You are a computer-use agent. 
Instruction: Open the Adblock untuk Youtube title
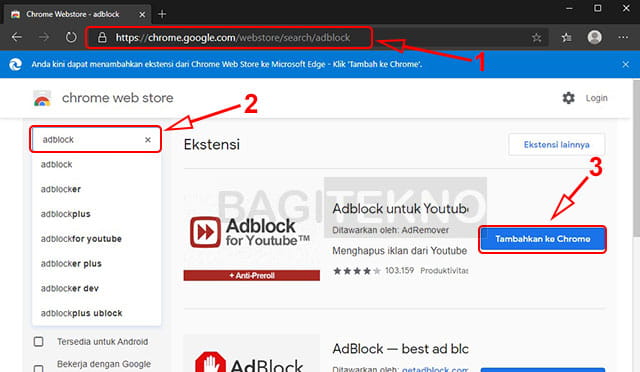tap(400, 209)
